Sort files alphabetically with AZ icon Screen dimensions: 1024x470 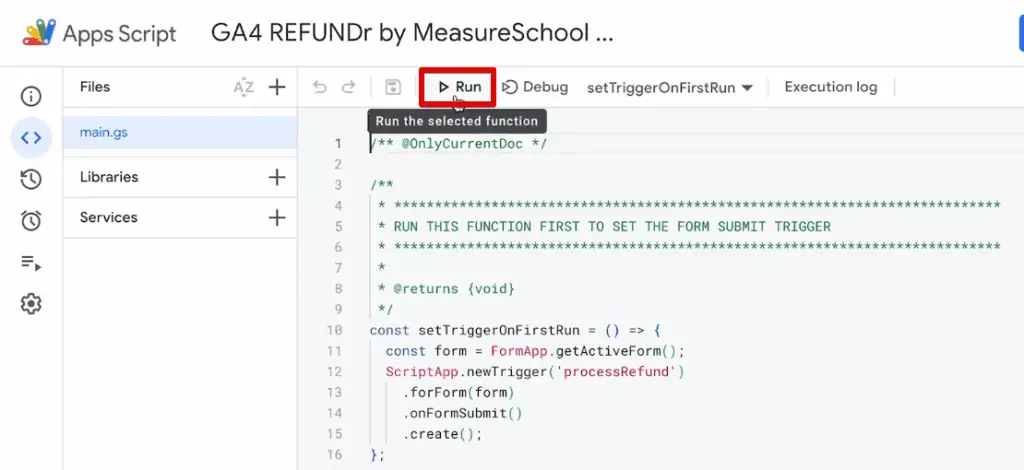click(243, 87)
